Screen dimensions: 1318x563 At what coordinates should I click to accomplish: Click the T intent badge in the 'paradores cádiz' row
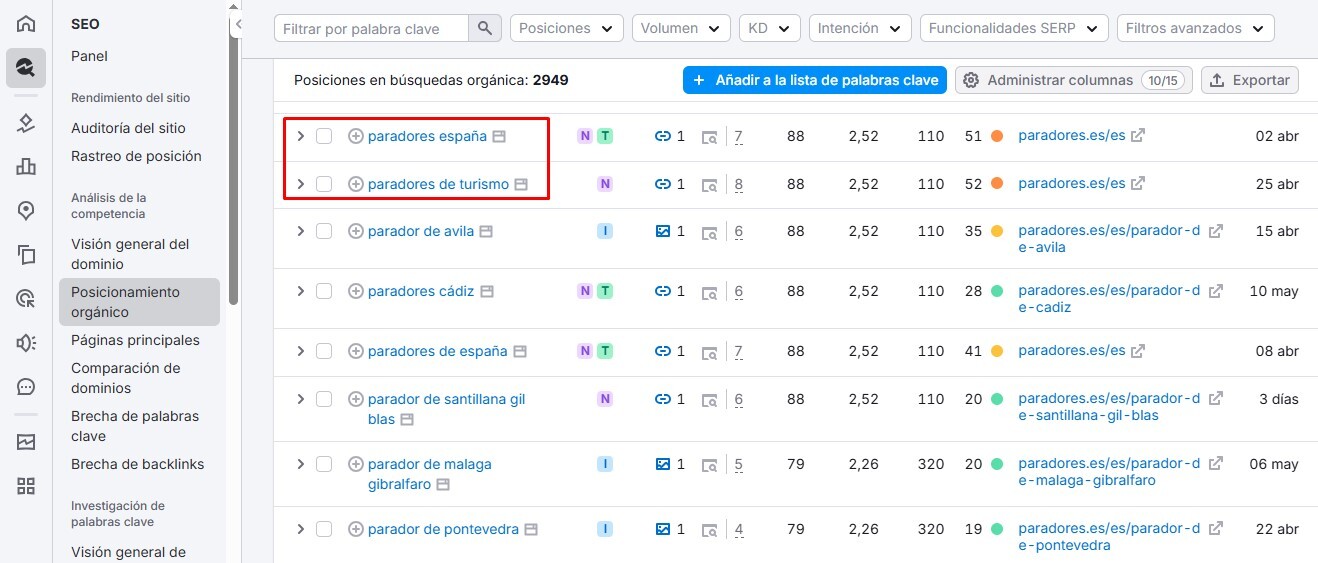(x=604, y=291)
